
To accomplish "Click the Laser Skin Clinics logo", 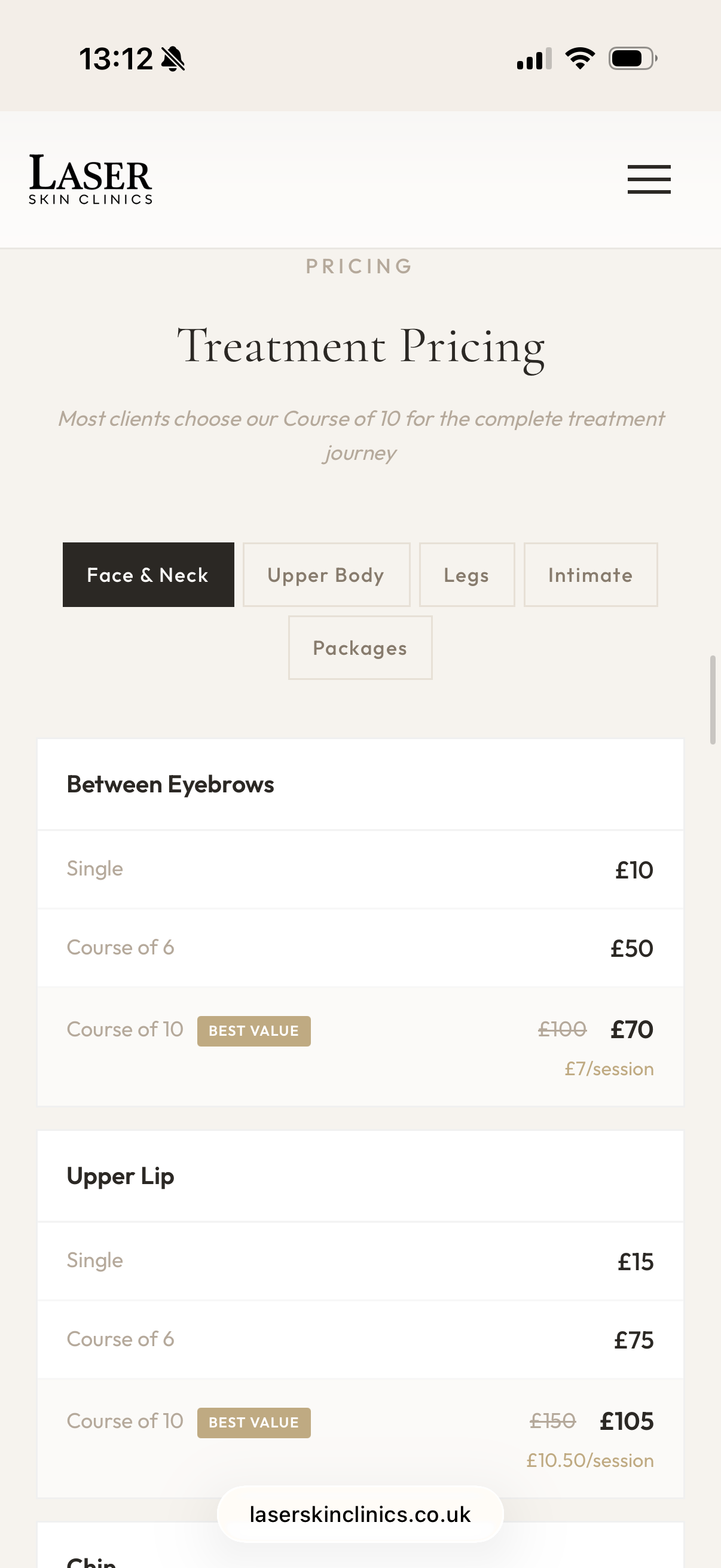I will point(91,178).
